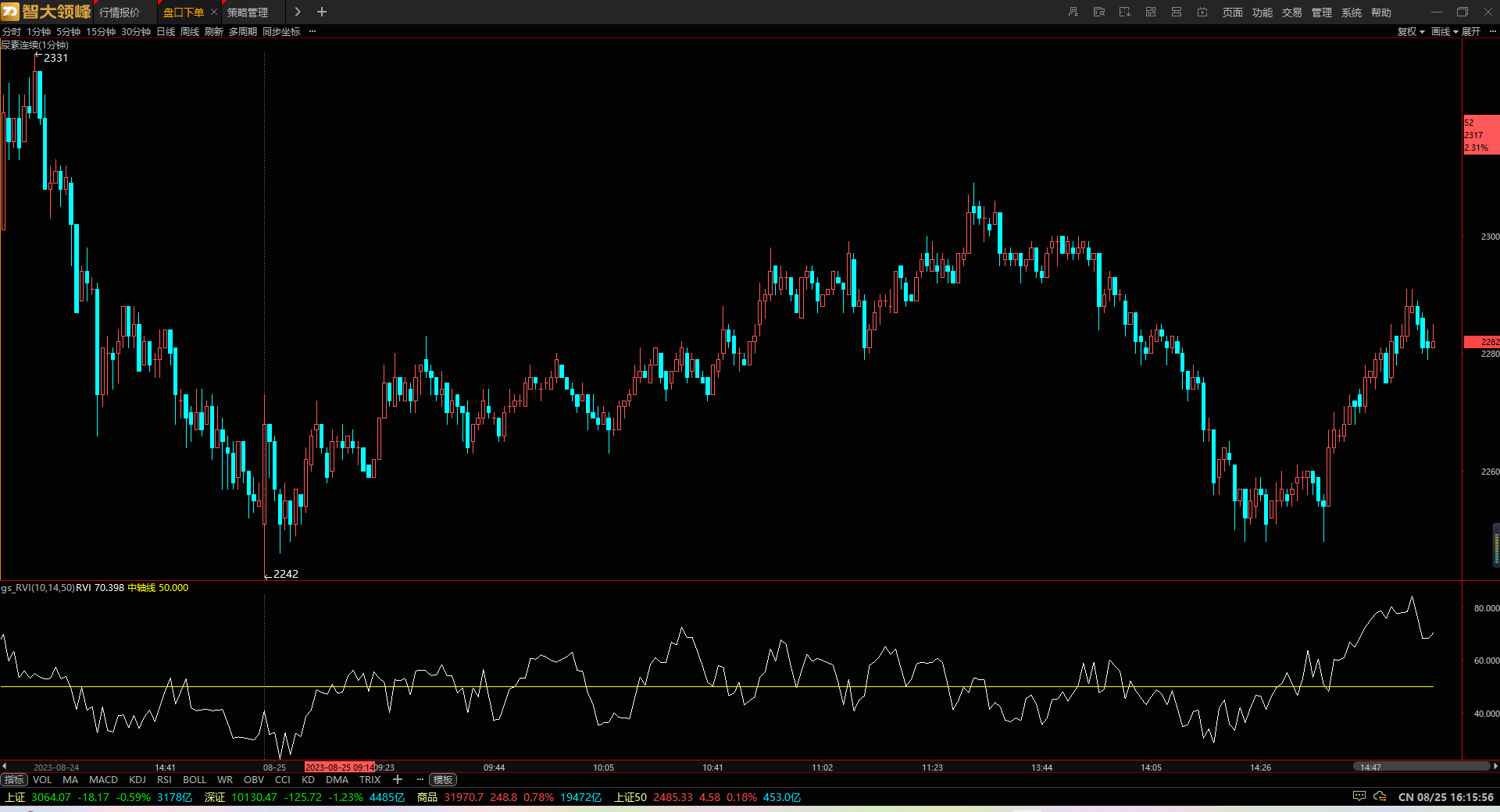
Task: Click the 上证 index value 3064.07
Action: [51, 797]
